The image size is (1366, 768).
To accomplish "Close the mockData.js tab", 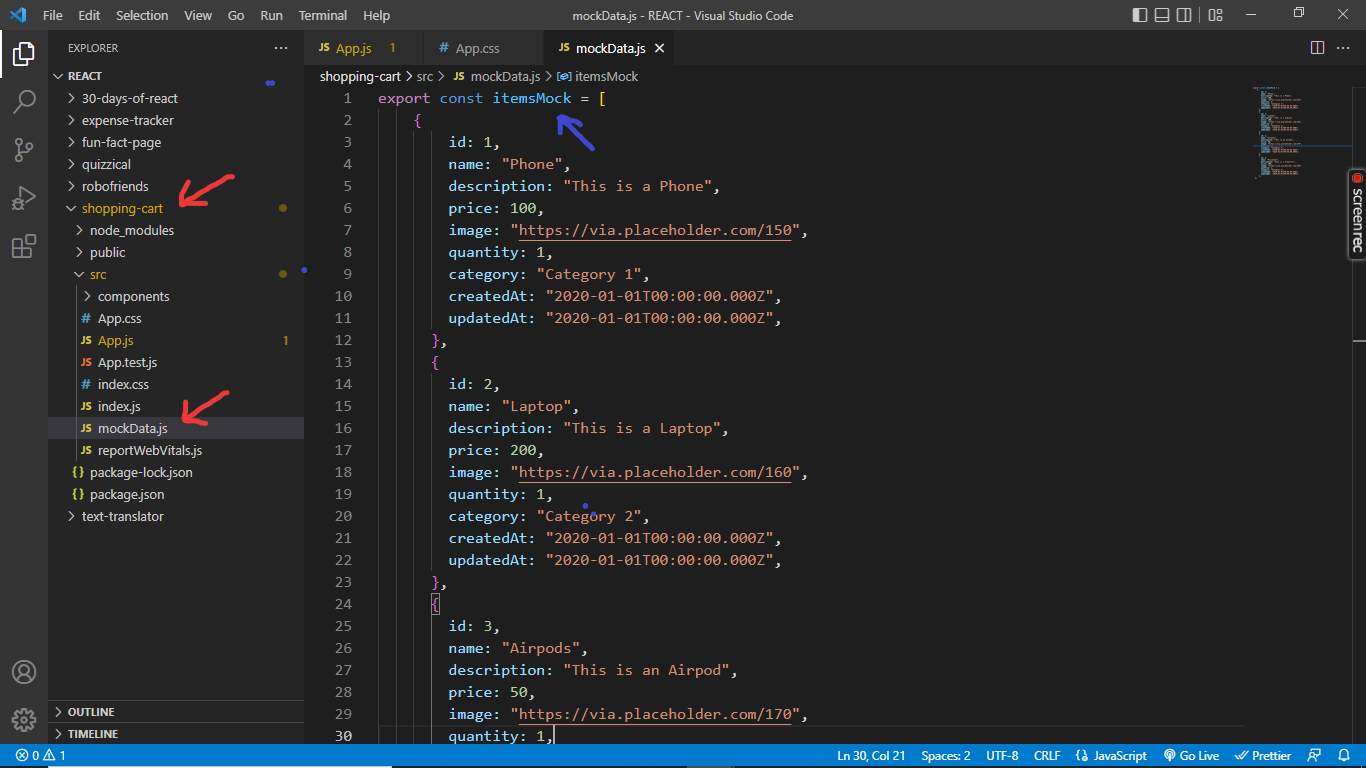I will click(x=659, y=48).
